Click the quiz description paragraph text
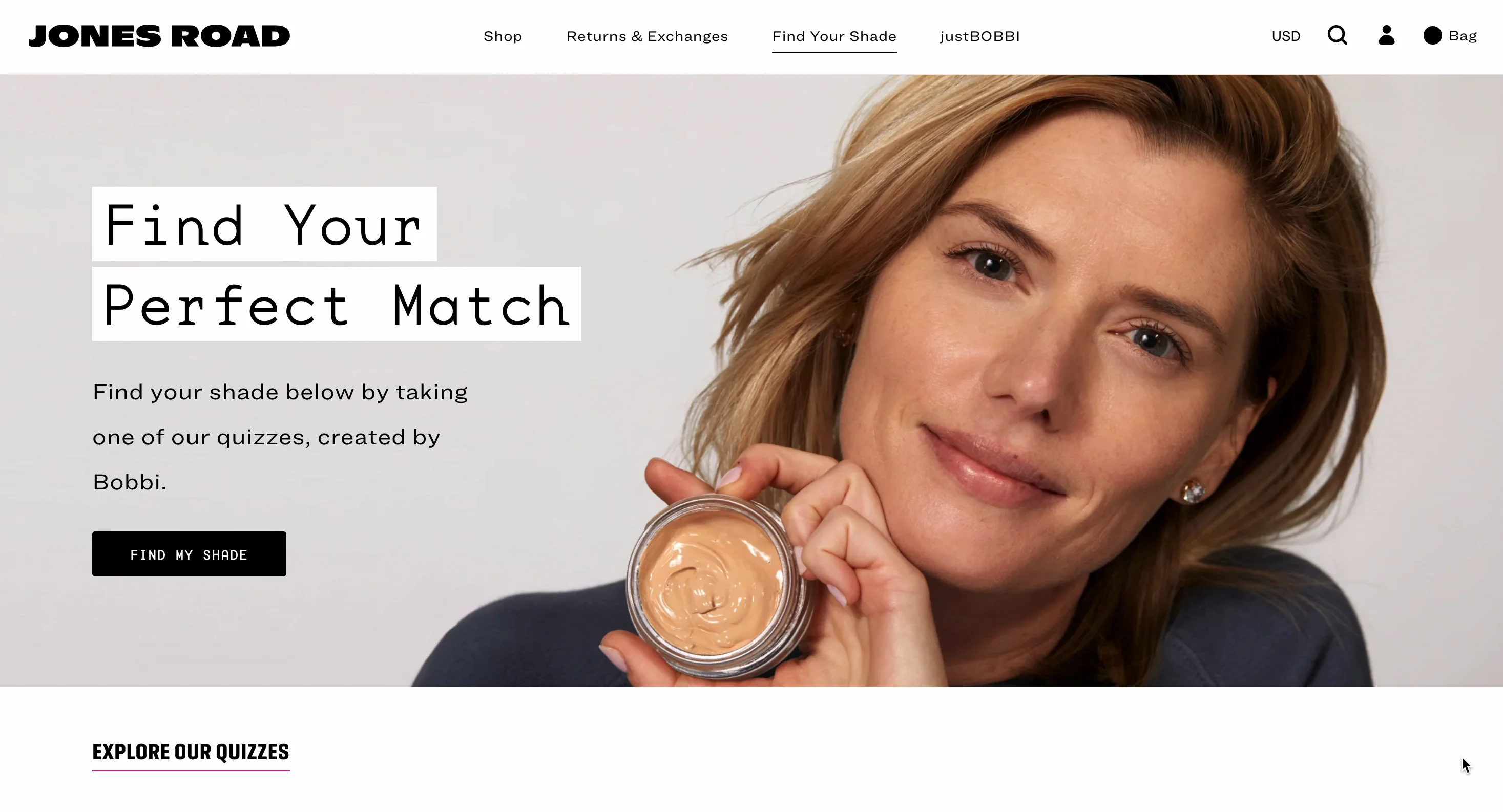Viewport: 1503px width, 812px height. click(280, 437)
